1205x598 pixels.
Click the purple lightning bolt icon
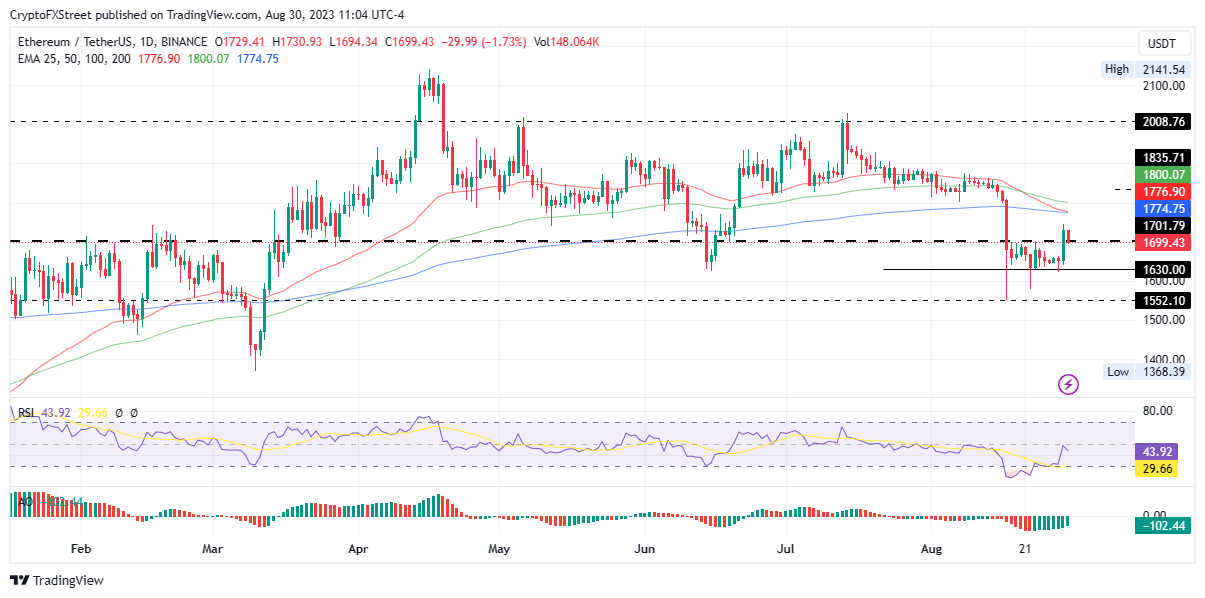1067,384
